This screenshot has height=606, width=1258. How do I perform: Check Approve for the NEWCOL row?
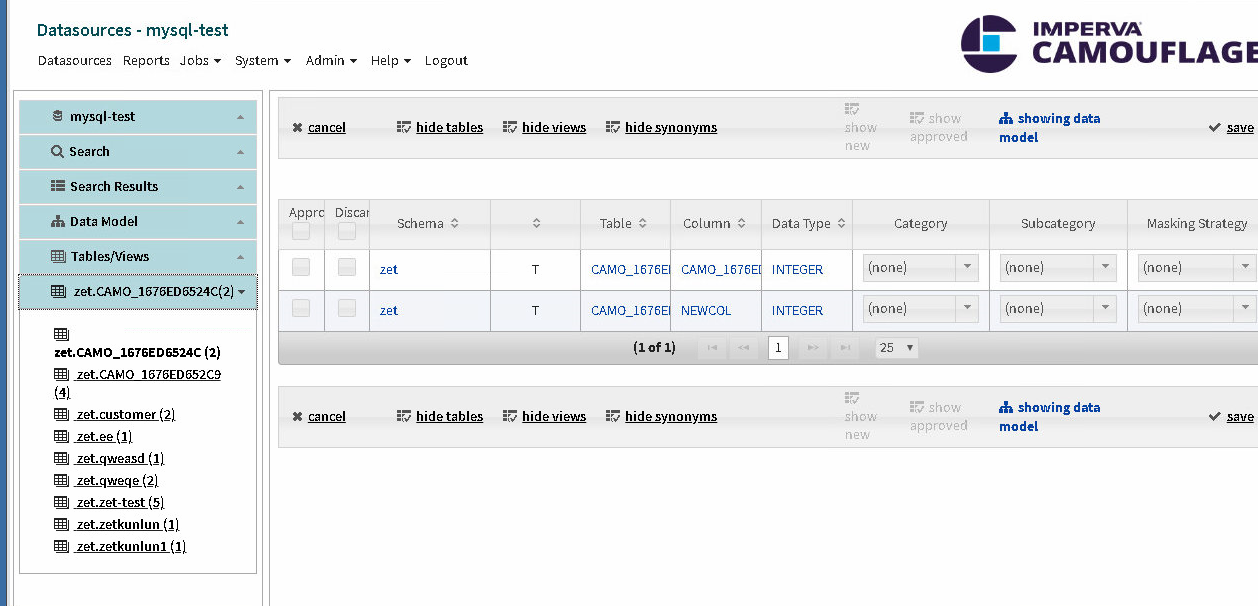[300, 308]
